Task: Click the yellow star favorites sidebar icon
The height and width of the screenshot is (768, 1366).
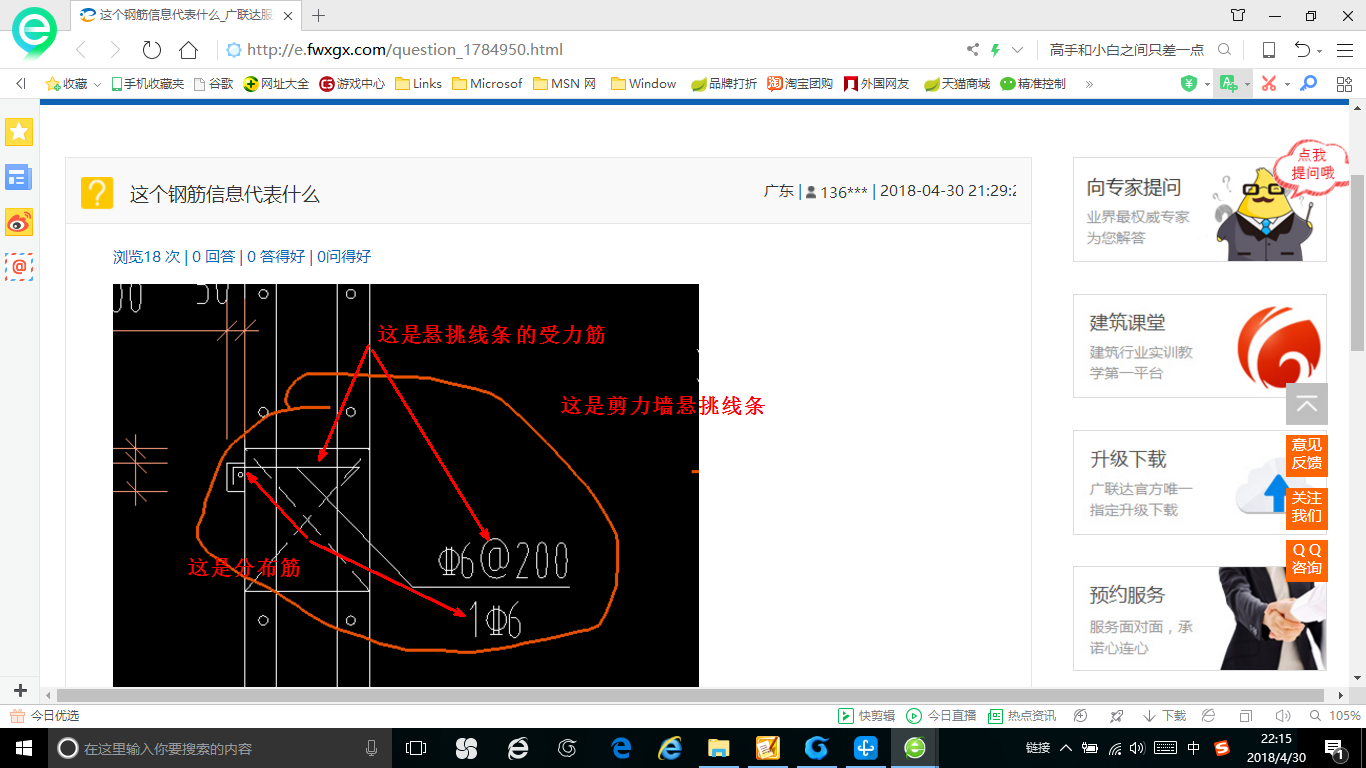Action: (19, 132)
